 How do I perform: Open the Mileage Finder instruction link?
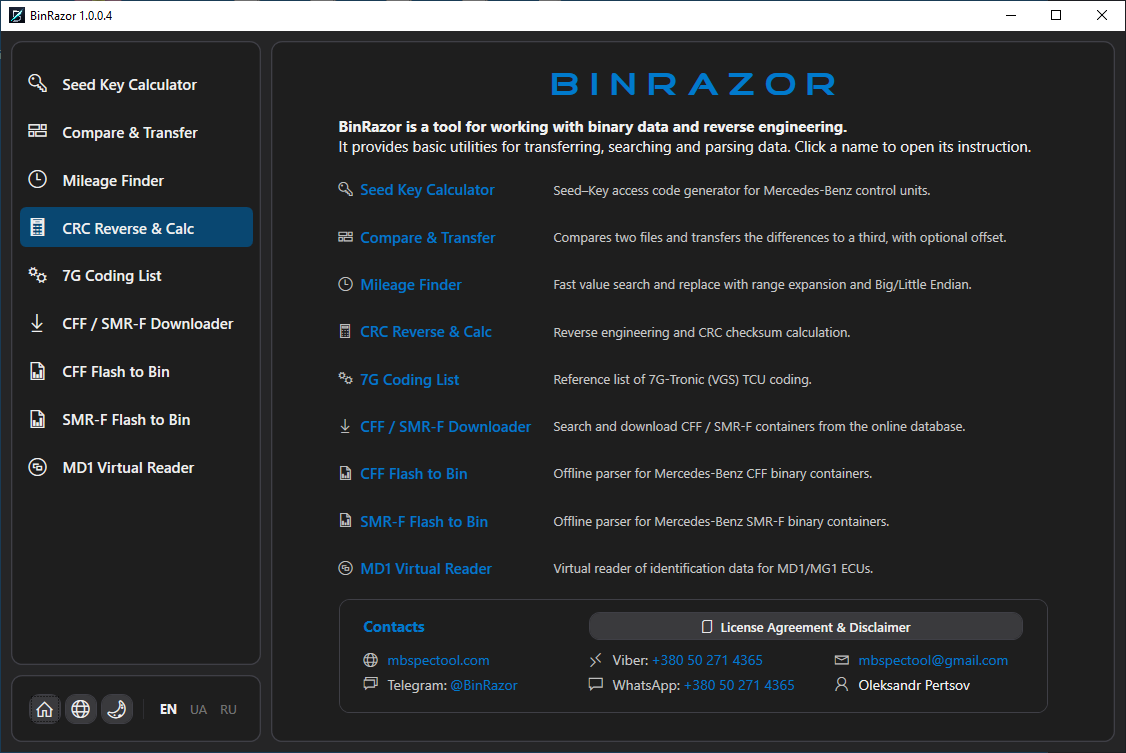(411, 285)
